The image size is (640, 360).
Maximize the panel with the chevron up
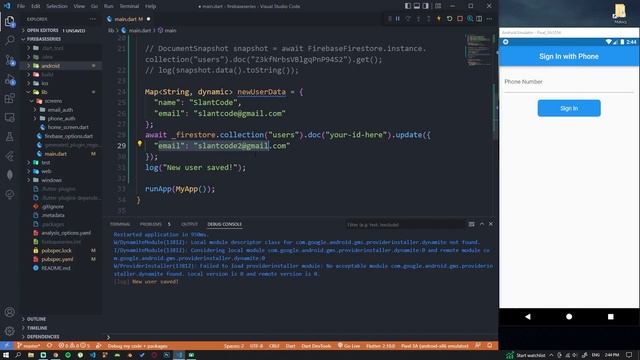pos(482,224)
